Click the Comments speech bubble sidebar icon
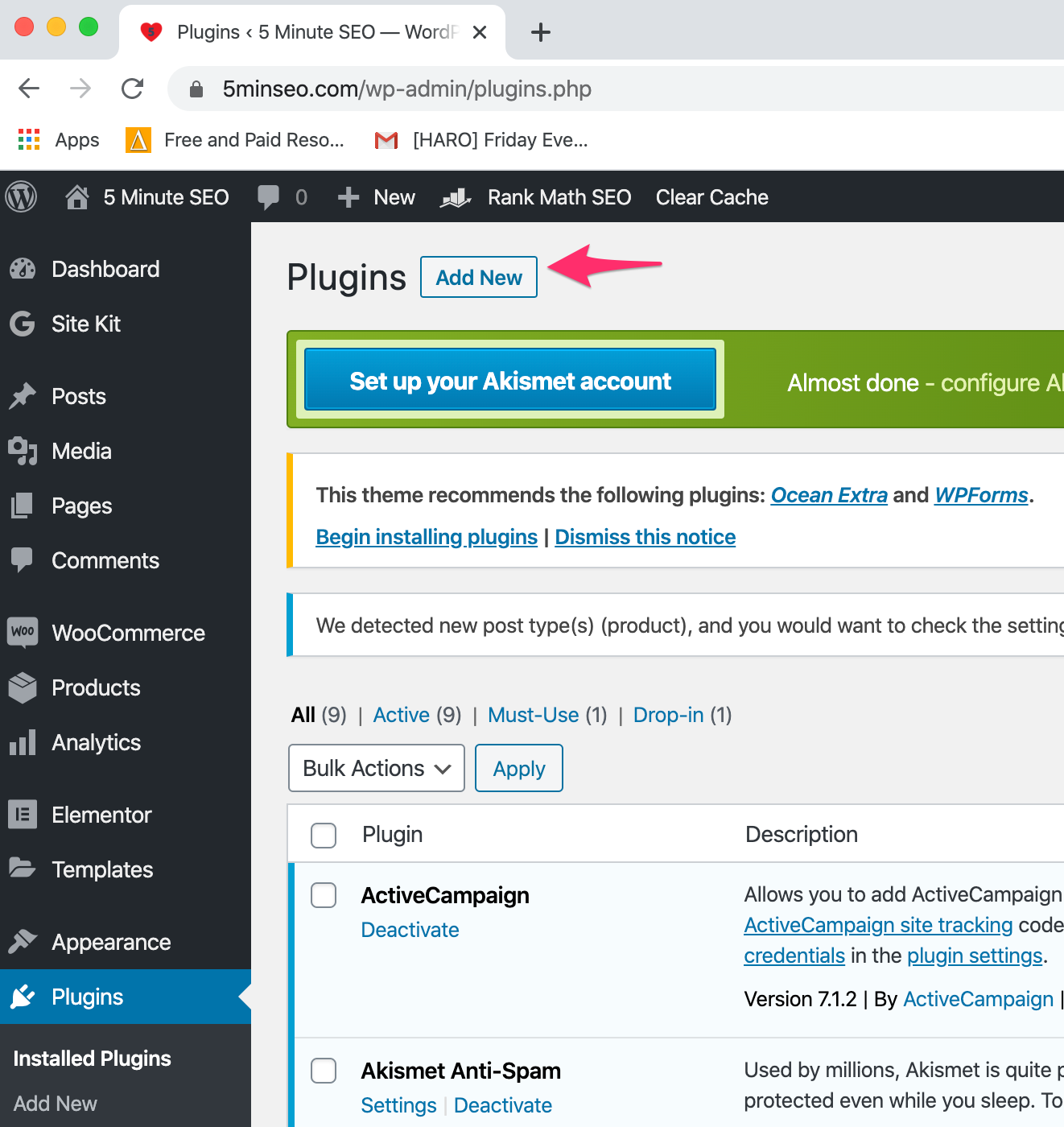Viewport: 1064px width, 1127px height. point(23,560)
